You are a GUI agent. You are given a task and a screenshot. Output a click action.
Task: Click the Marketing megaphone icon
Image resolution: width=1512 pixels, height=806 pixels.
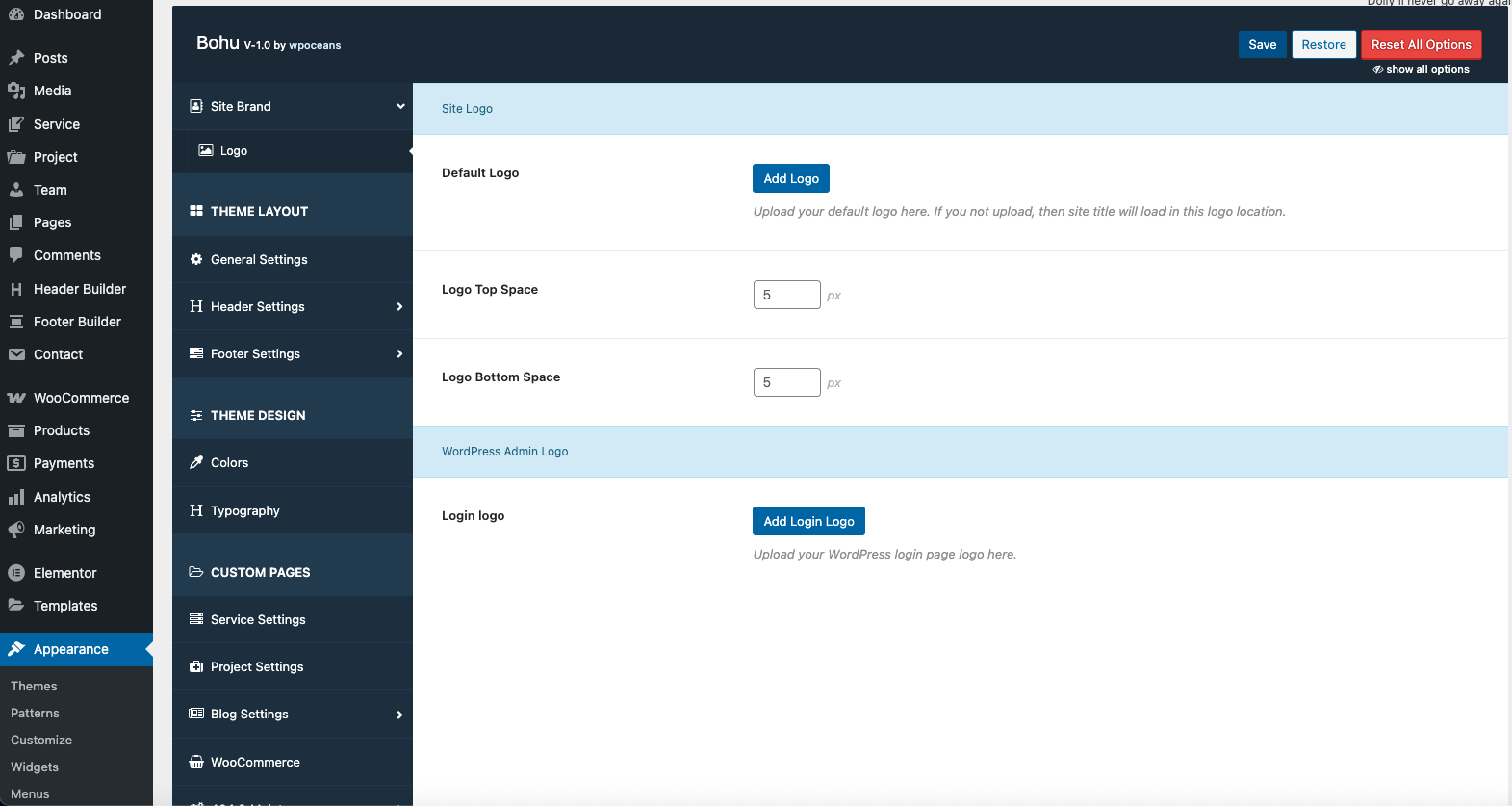click(16, 530)
